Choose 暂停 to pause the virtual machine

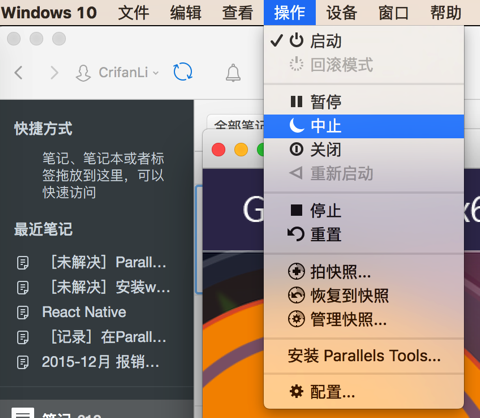click(x=364, y=102)
